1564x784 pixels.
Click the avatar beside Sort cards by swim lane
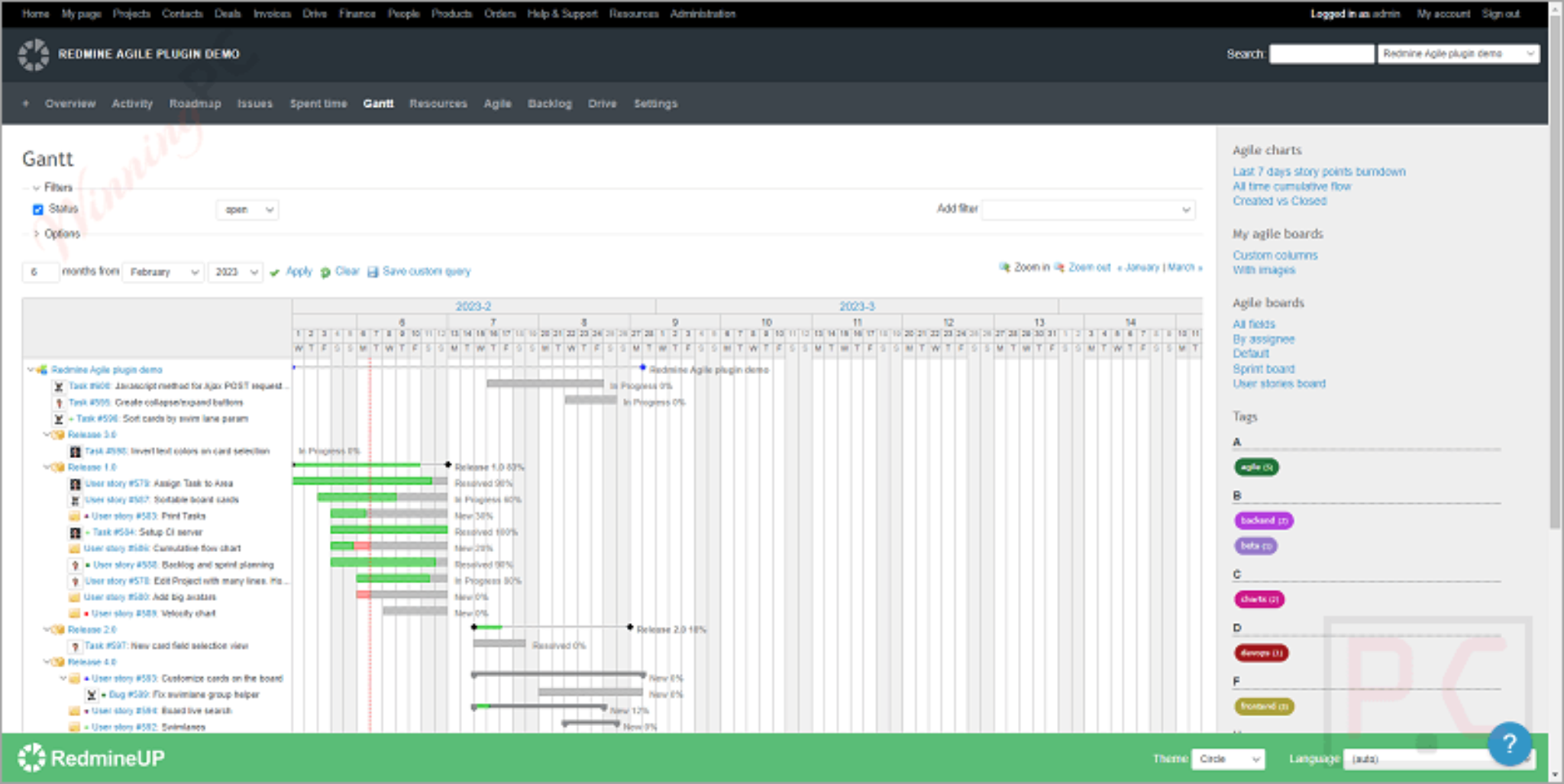(x=59, y=418)
